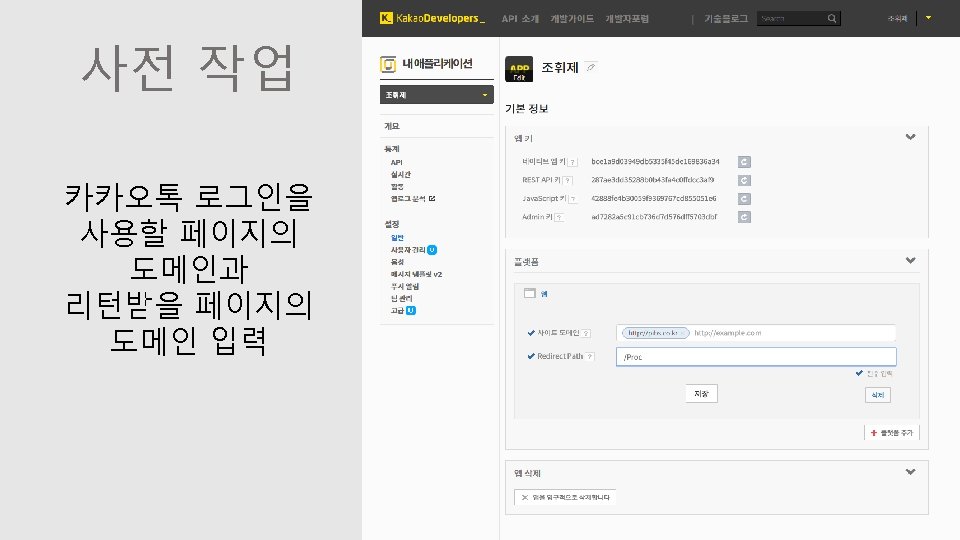Viewport: 960px width, 540px height.
Task: Click the 삭제 delete platform button
Action: tap(878, 395)
